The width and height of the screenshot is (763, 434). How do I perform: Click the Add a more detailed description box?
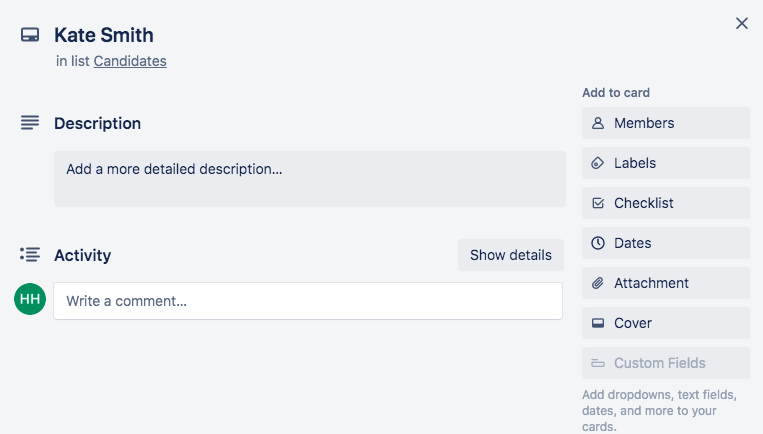[x=309, y=179]
